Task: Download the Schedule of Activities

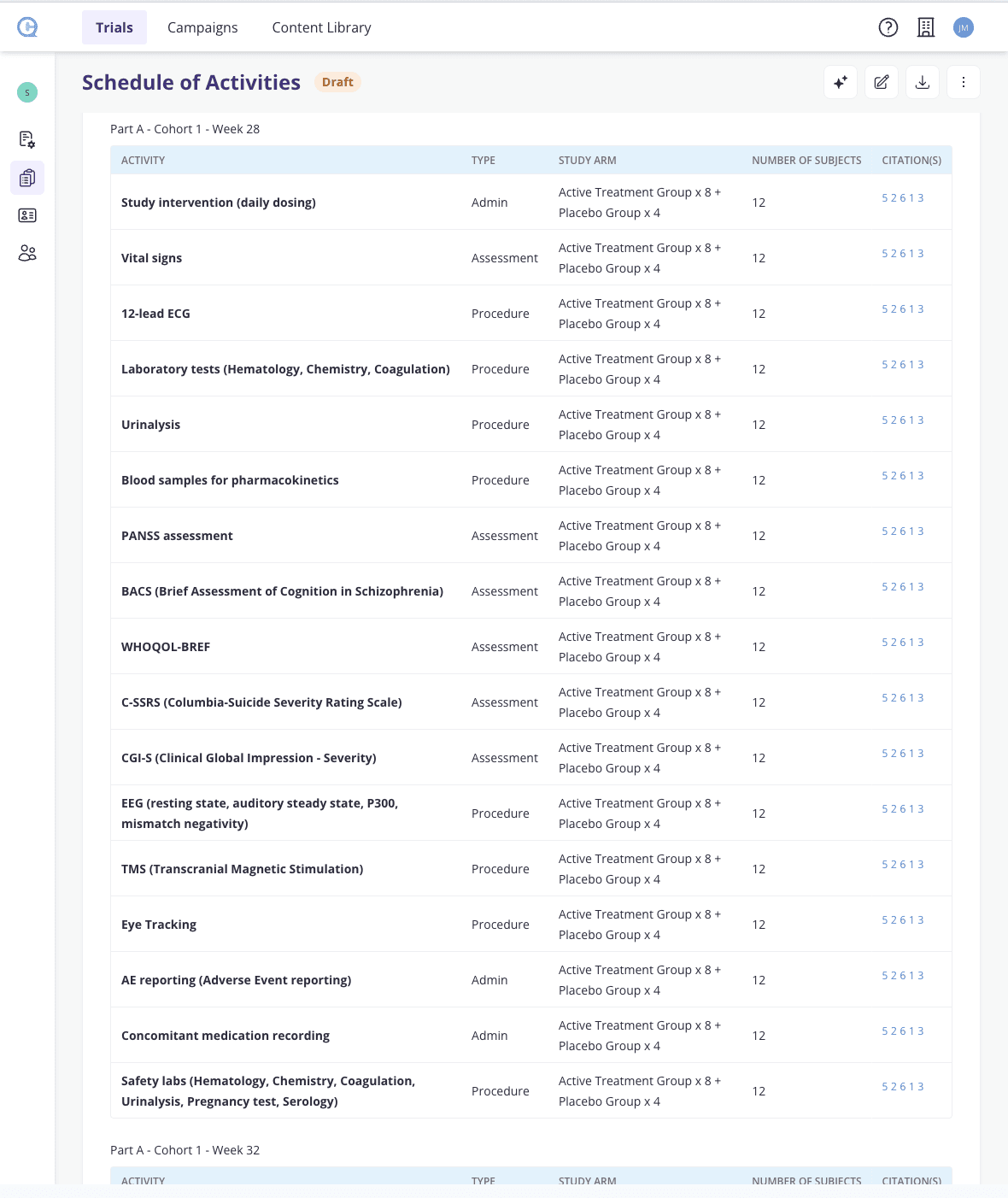Action: coord(922,82)
